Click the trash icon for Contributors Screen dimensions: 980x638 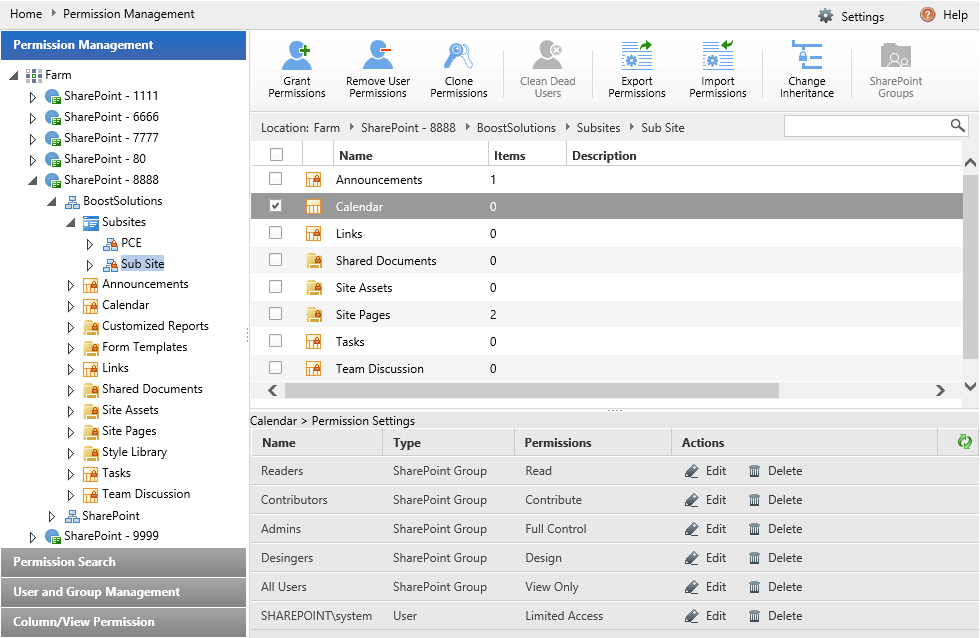click(754, 500)
